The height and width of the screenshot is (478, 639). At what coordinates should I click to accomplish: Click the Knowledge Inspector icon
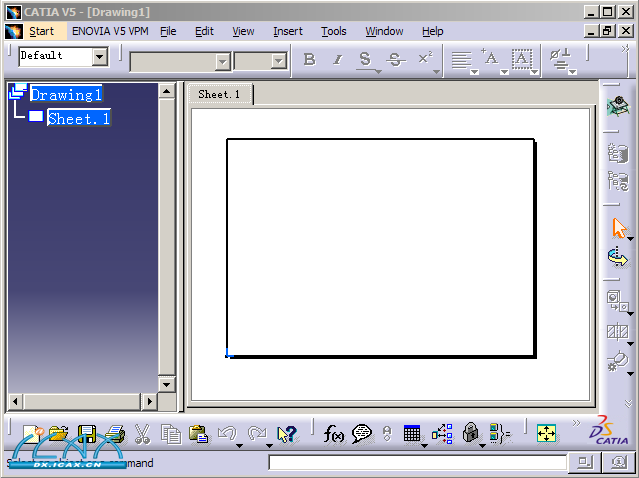443,434
